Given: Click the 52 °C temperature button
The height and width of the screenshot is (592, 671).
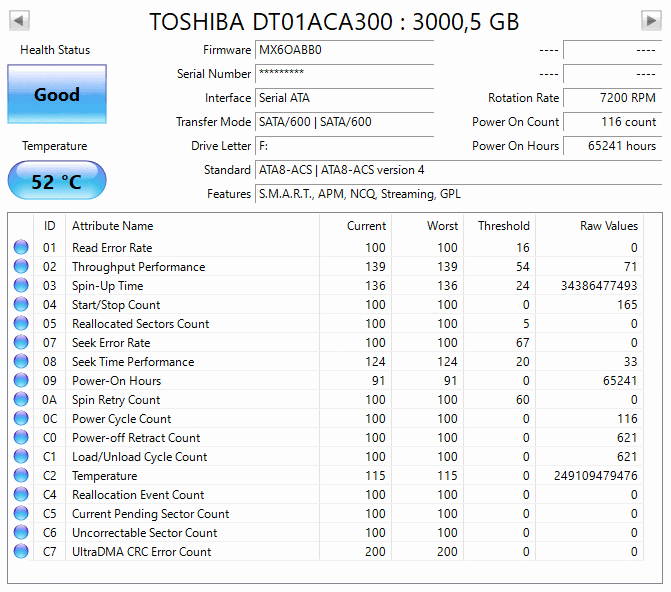Looking at the screenshot, I should click(x=57, y=180).
